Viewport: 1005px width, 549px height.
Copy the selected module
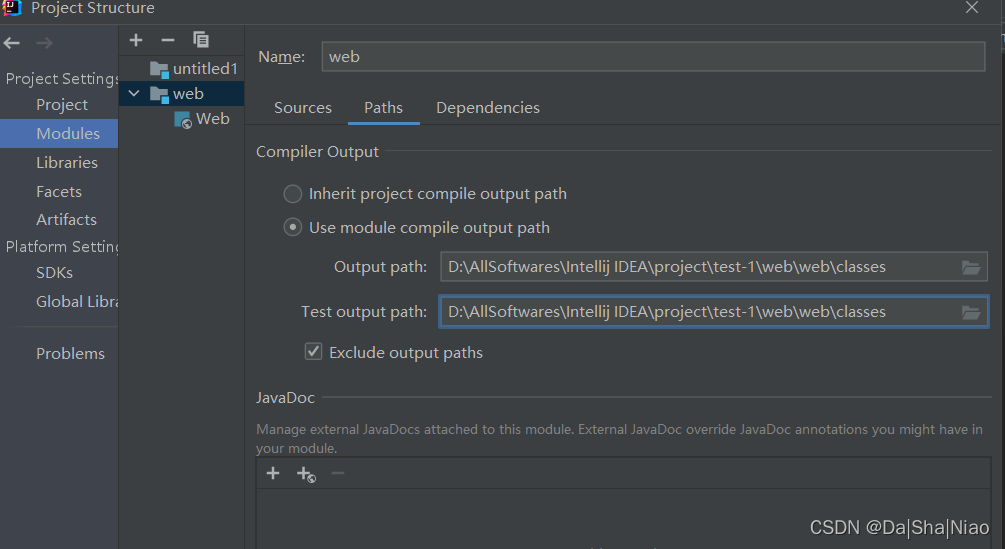201,40
